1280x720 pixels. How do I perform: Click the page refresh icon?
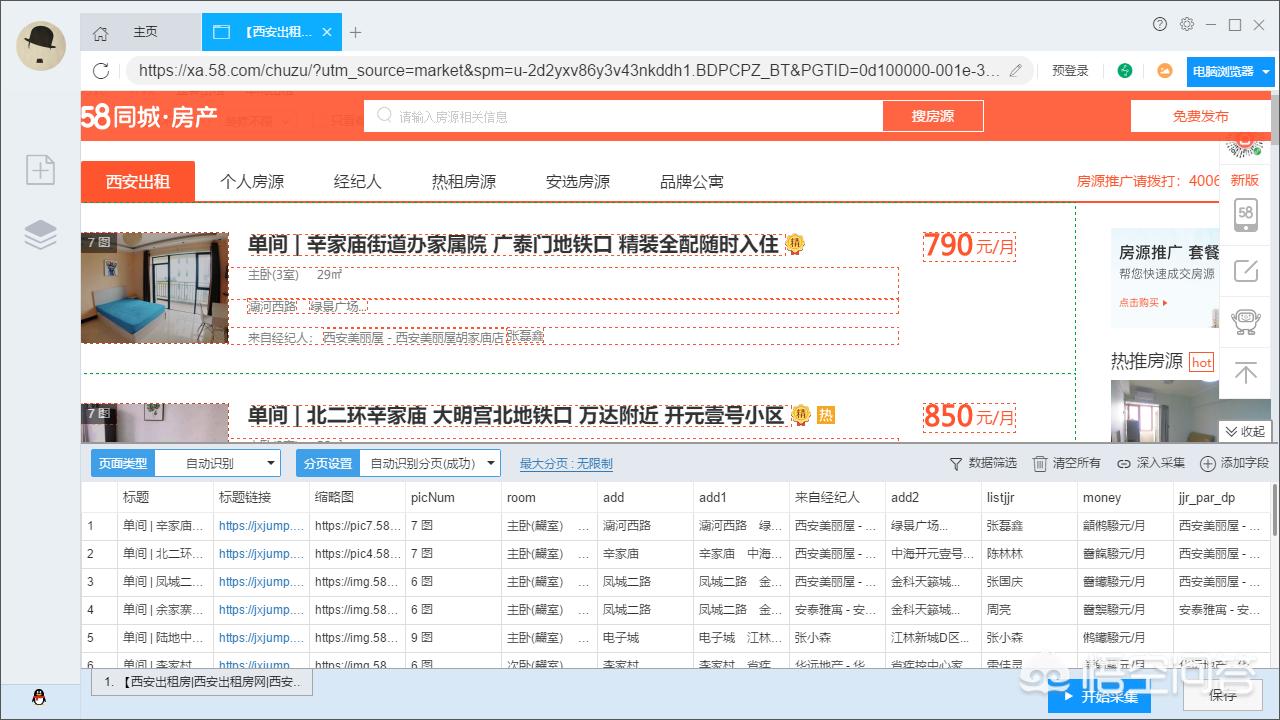coord(100,71)
